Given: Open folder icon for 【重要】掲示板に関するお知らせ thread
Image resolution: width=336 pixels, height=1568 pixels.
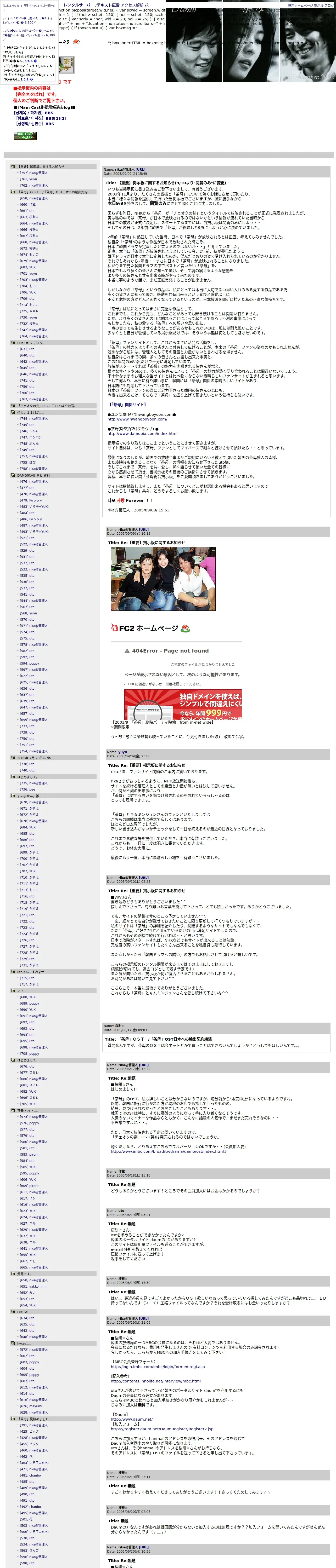Looking at the screenshot, I should click(13, 167).
